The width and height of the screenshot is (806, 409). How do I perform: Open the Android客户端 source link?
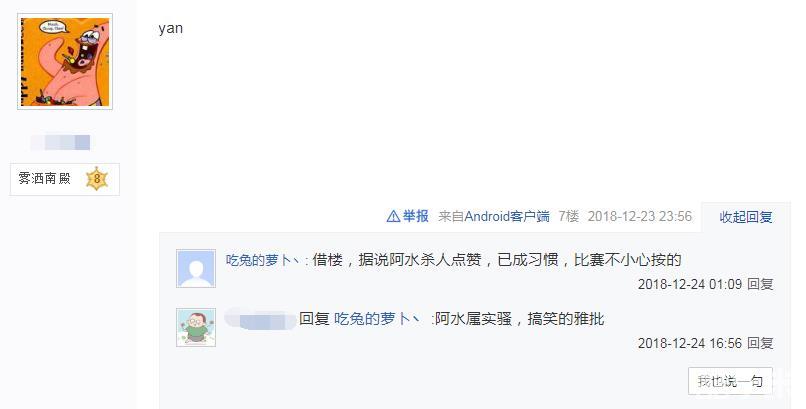(507, 216)
